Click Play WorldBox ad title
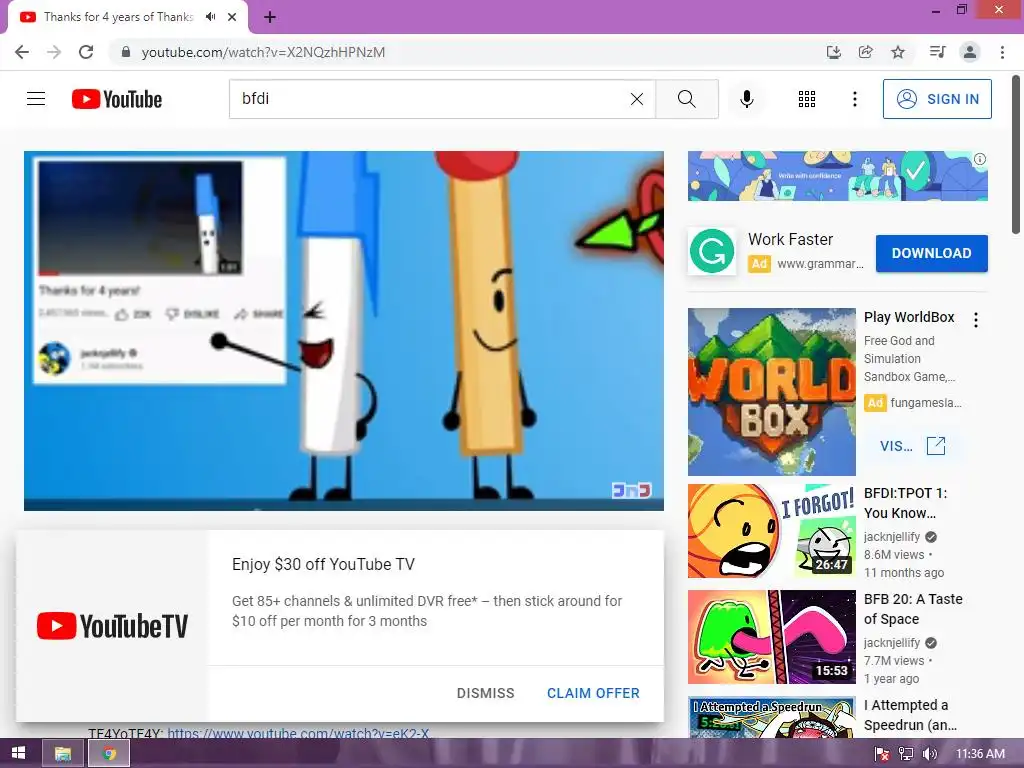Viewport: 1024px width, 768px height. pyautogui.click(x=909, y=317)
